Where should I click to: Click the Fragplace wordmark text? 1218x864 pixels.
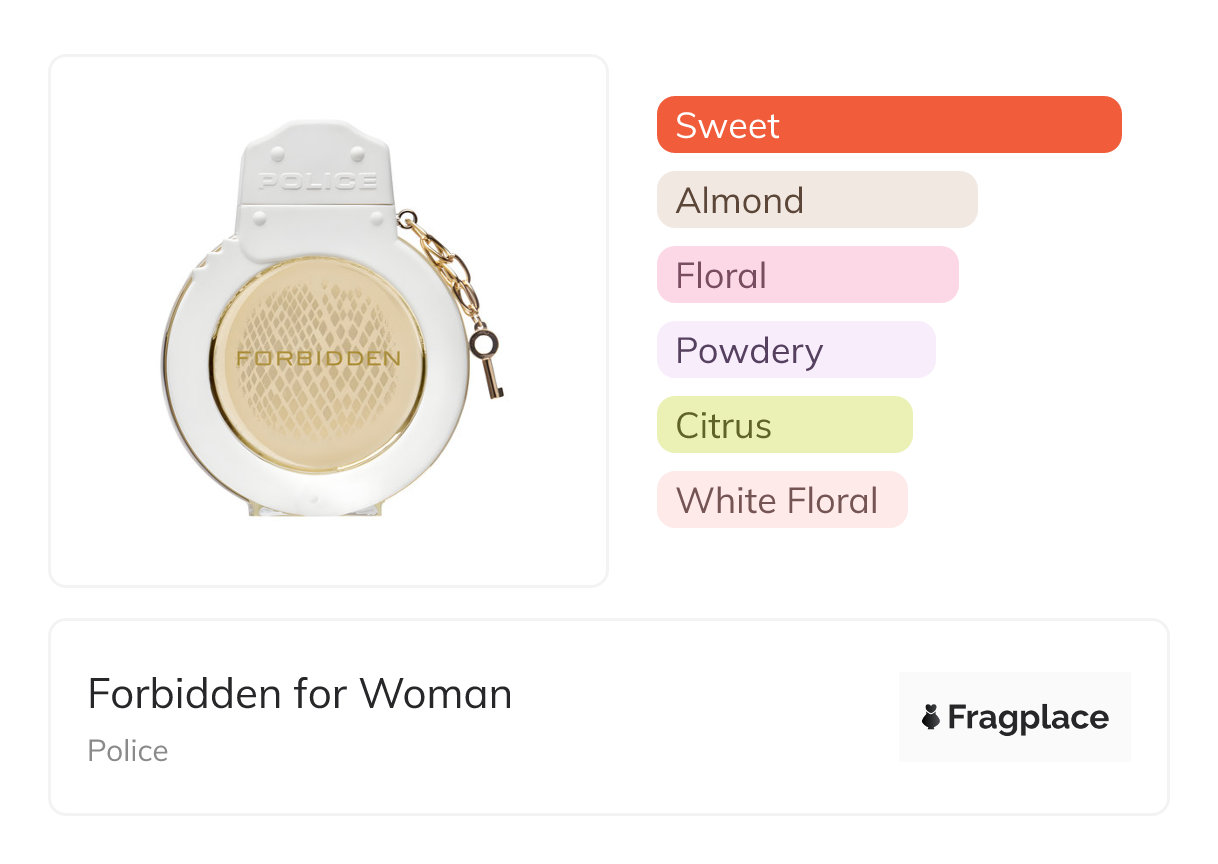pyautogui.click(x=1028, y=717)
